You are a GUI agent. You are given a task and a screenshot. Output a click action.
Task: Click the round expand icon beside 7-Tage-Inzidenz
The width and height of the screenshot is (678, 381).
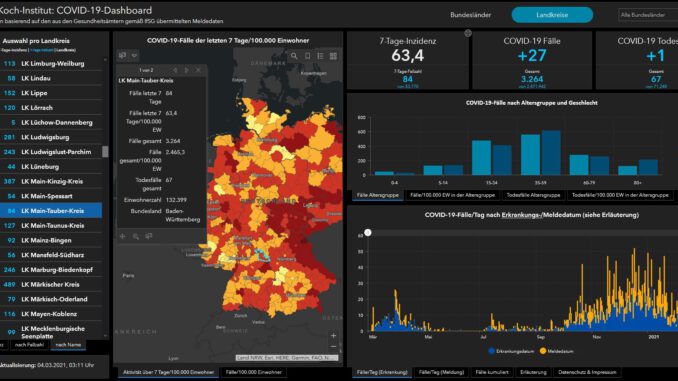[x=468, y=33]
